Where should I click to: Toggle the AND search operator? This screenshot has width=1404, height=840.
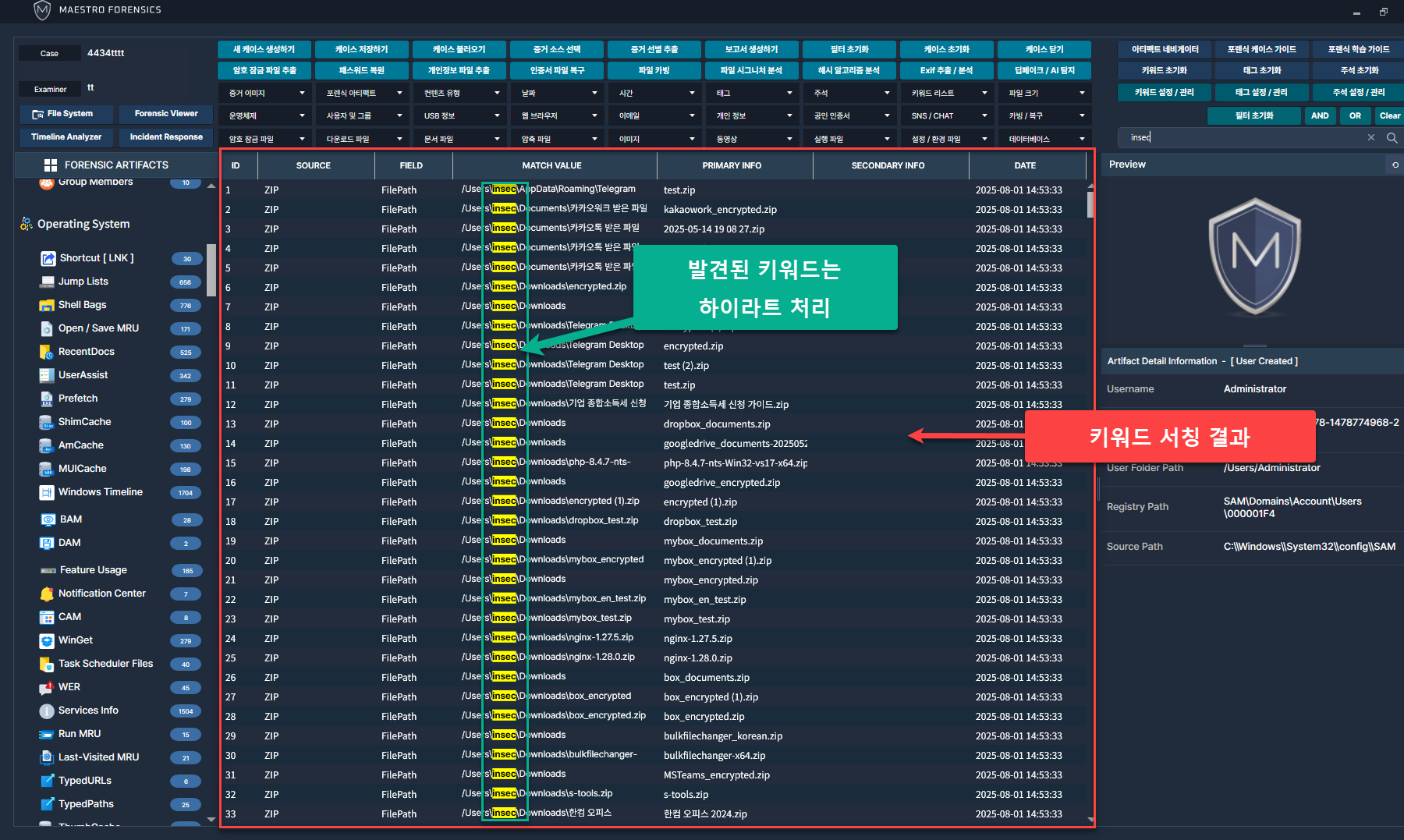click(1320, 115)
